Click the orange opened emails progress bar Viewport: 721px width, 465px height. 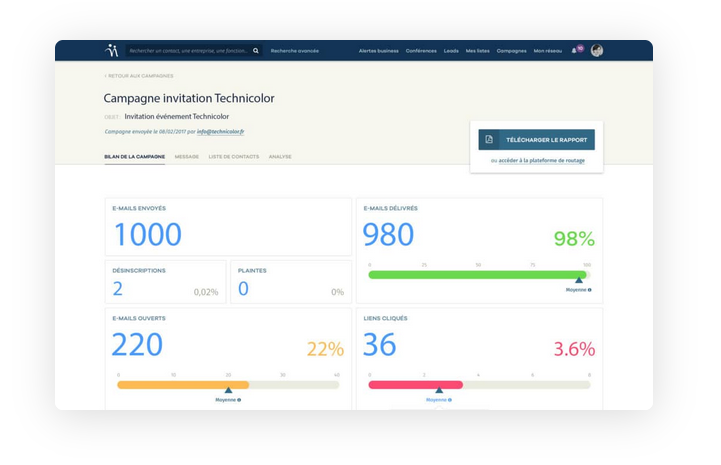click(x=228, y=385)
